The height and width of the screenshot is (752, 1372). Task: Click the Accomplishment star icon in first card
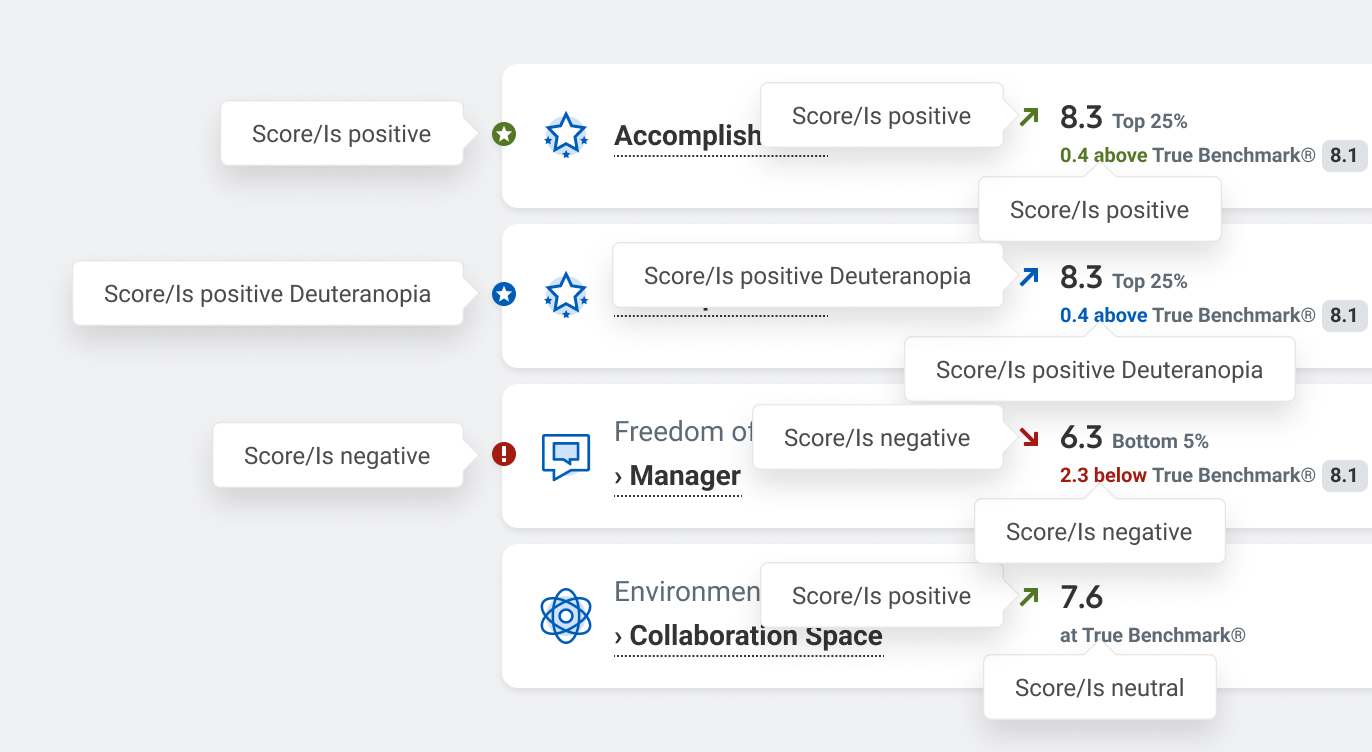tap(566, 135)
